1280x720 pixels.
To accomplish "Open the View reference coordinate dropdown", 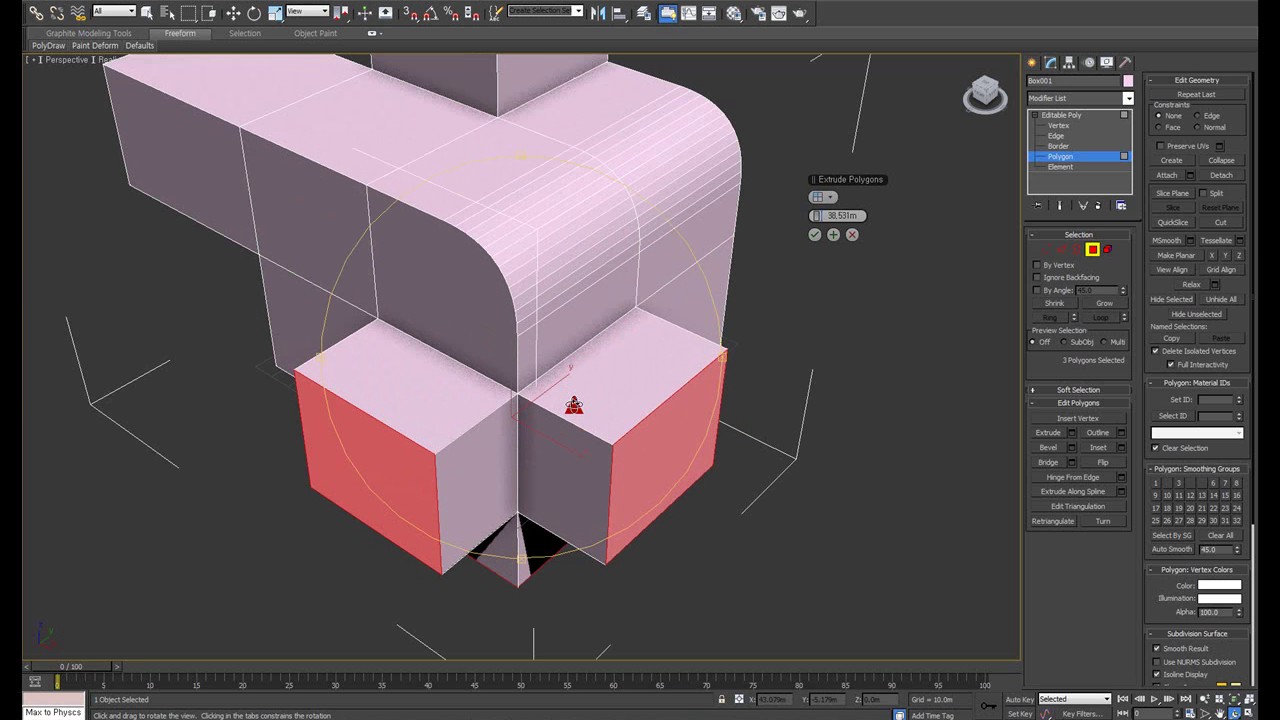I will 307,11.
